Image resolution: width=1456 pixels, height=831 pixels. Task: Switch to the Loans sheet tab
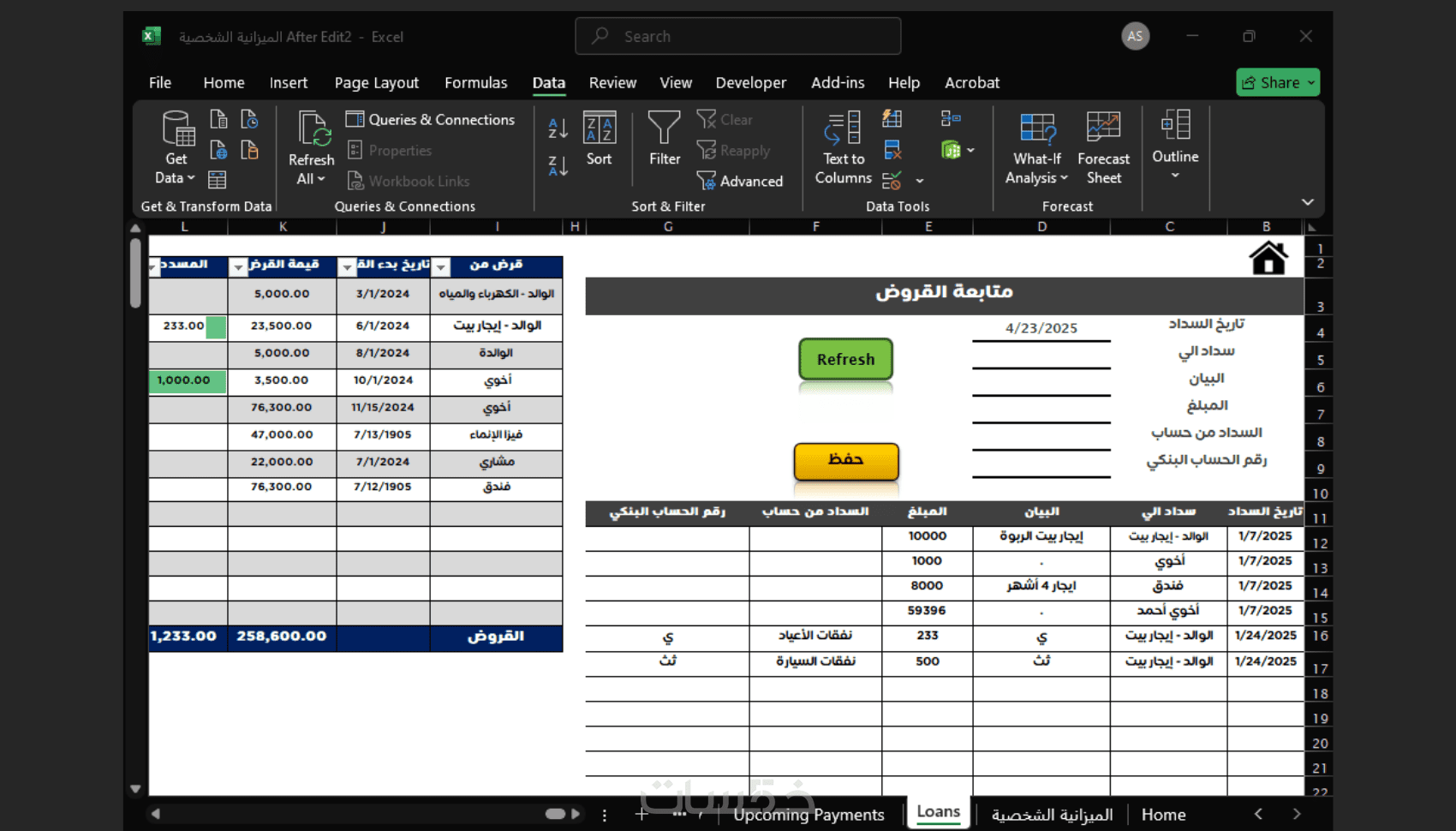point(939,812)
